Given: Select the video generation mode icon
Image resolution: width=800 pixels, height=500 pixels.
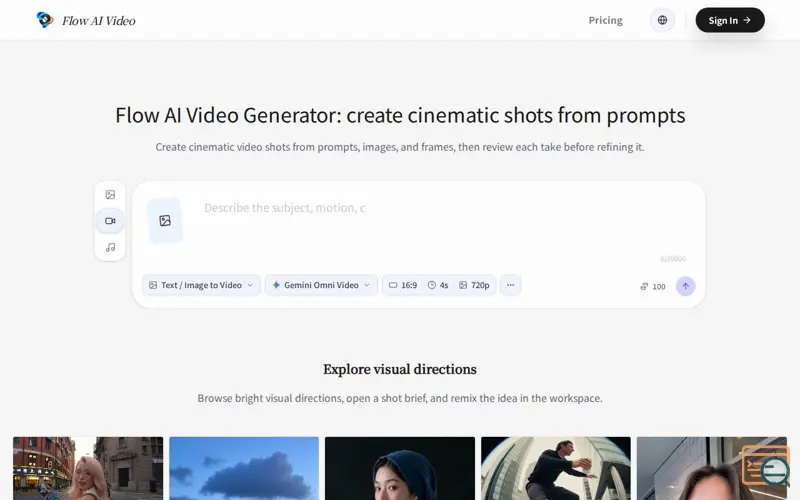Looking at the screenshot, I should tap(110, 221).
